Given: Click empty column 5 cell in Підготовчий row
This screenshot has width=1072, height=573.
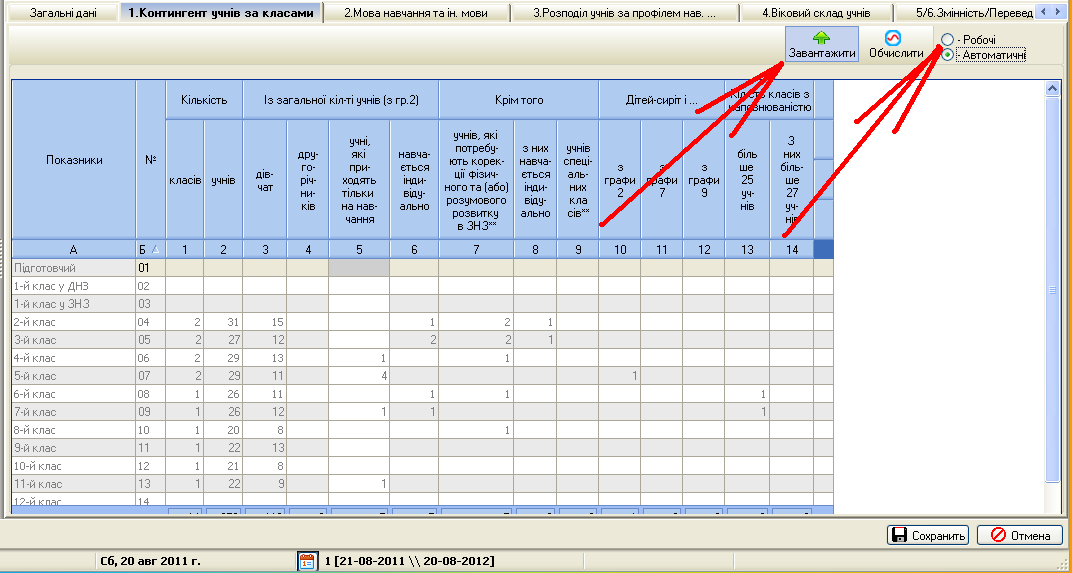Looking at the screenshot, I should click(360, 268).
